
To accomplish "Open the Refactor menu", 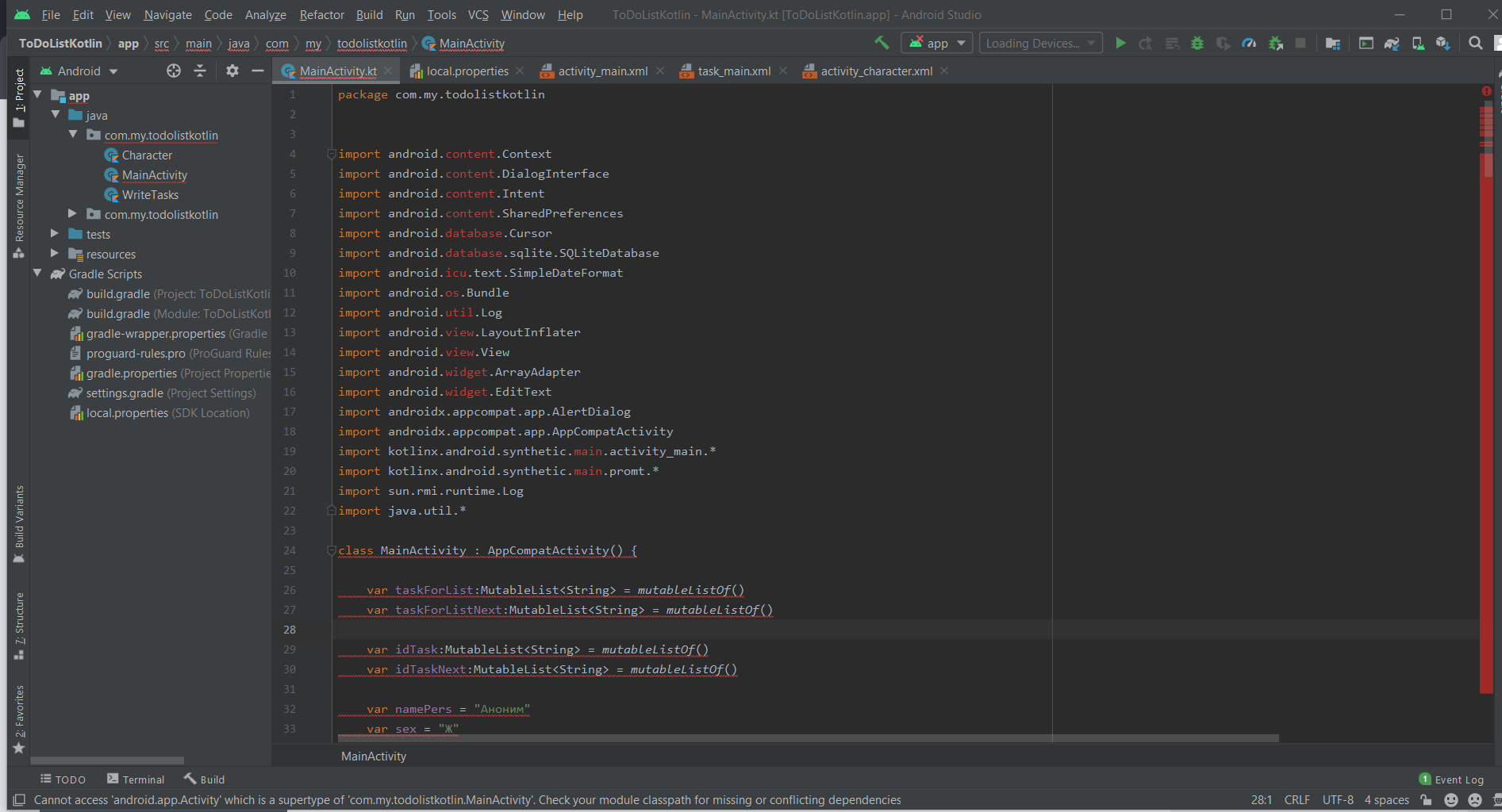I will coord(321,14).
